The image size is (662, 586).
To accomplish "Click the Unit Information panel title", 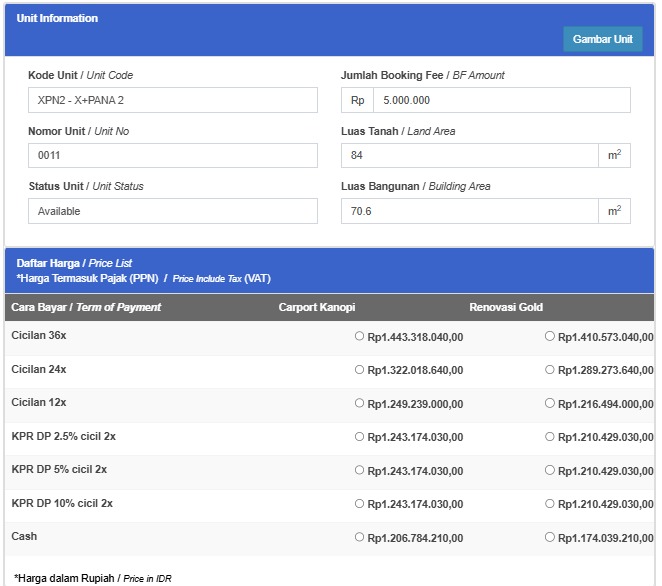I will pos(57,18).
